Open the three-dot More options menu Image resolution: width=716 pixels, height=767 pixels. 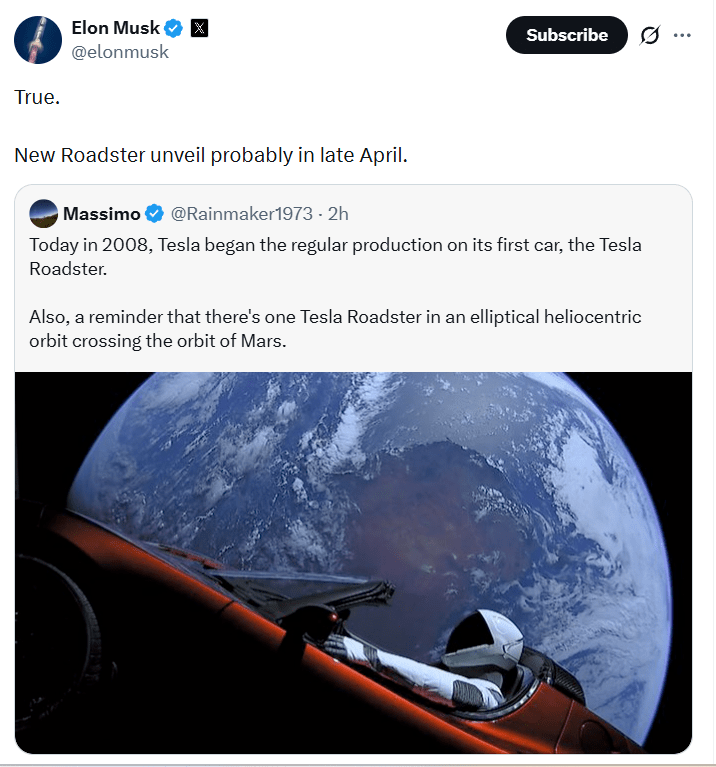[x=682, y=36]
